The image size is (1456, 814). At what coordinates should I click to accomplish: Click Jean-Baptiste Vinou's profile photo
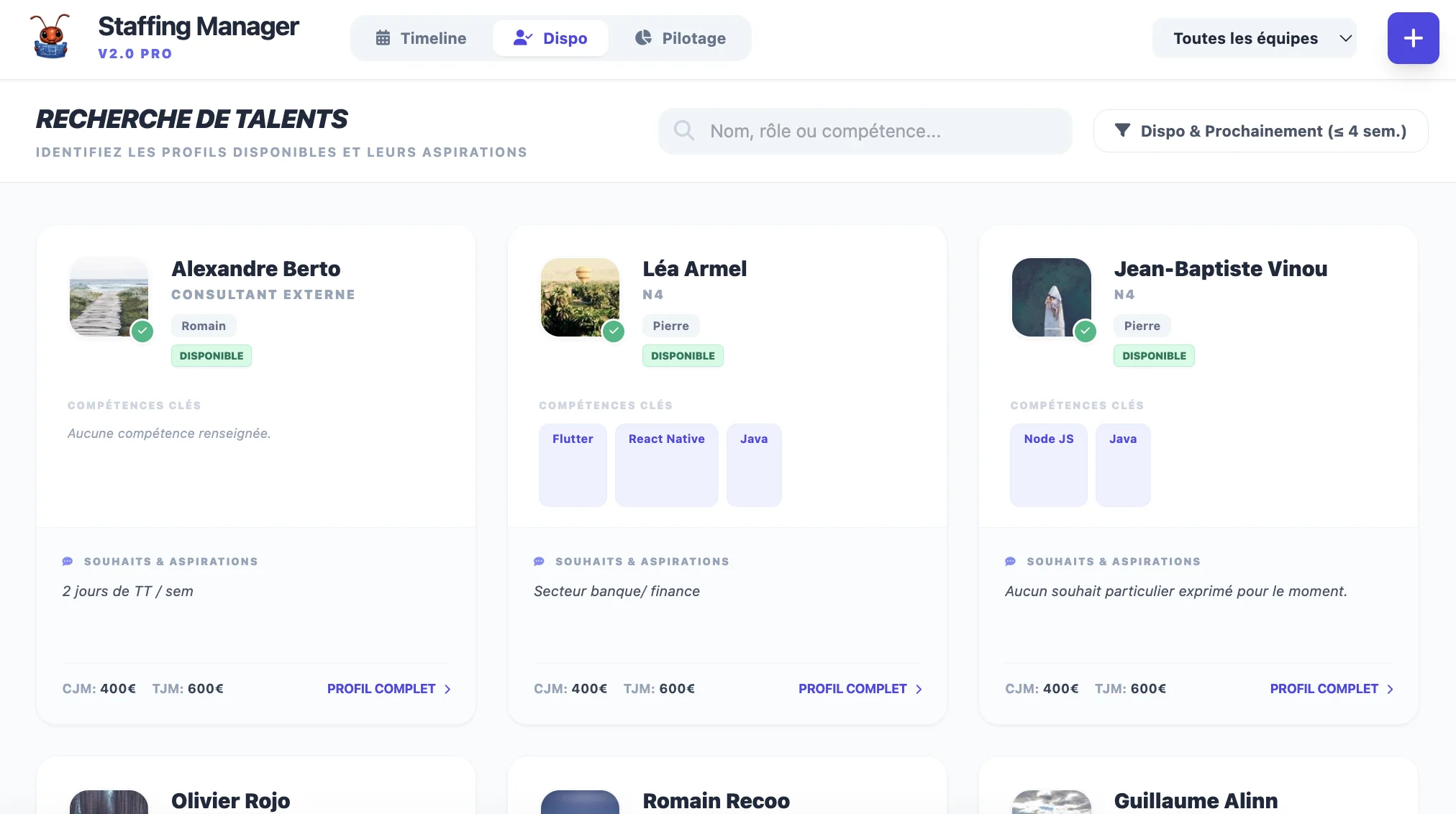coord(1051,297)
